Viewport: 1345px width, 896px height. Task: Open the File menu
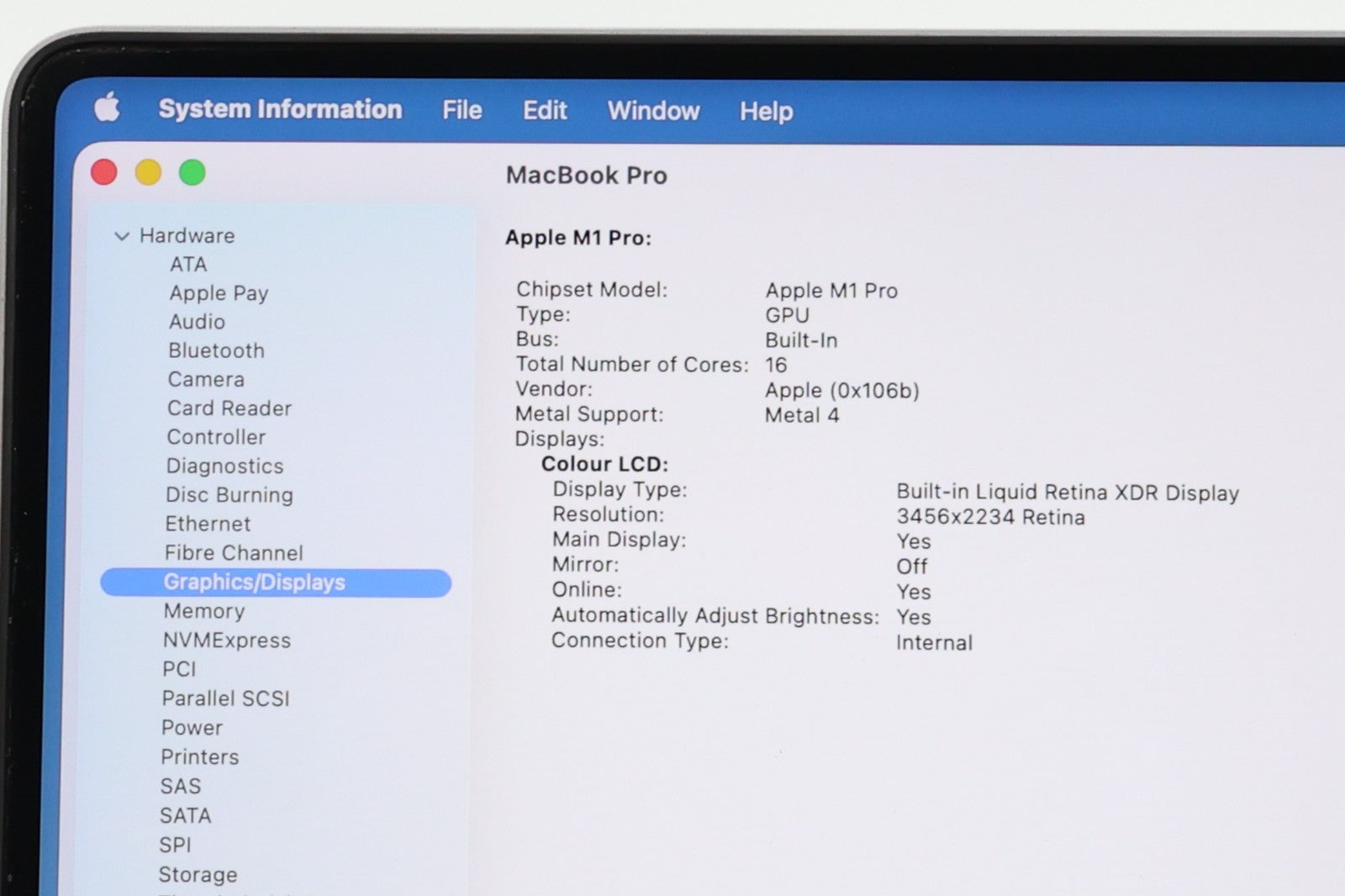[462, 110]
